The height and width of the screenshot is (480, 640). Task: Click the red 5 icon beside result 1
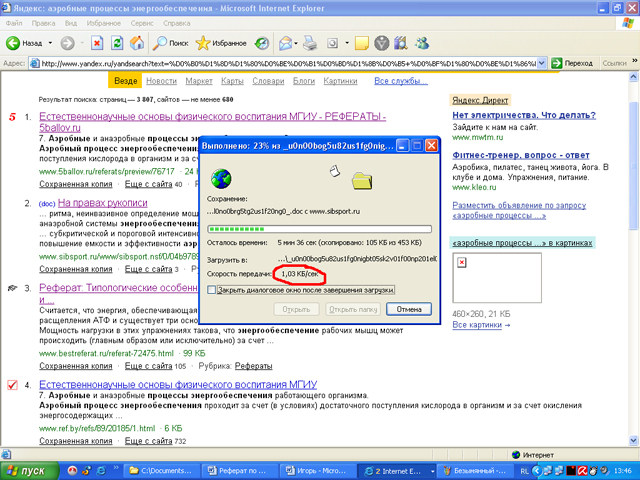pos(12,117)
